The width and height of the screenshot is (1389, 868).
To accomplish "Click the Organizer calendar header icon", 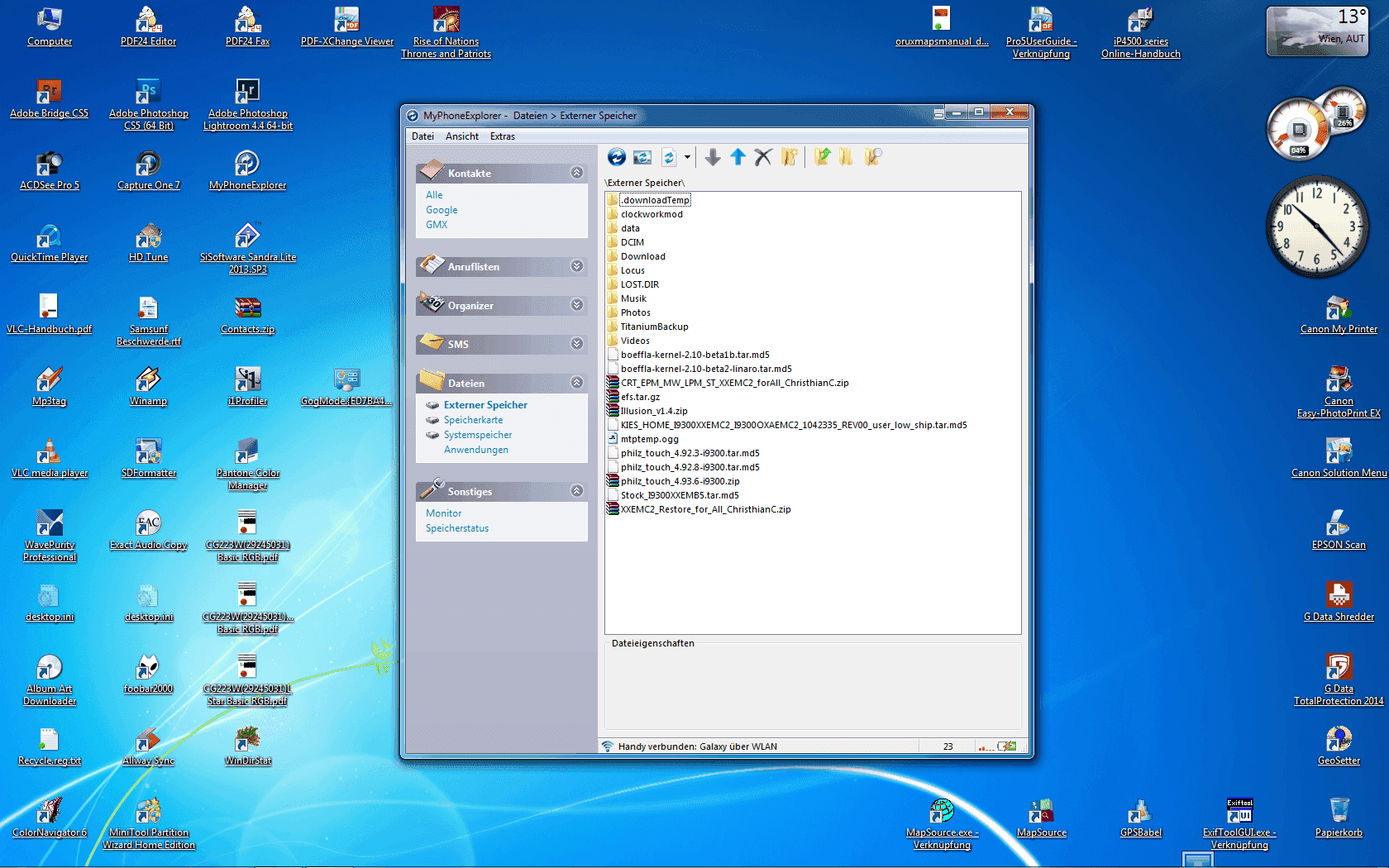I will (432, 303).
